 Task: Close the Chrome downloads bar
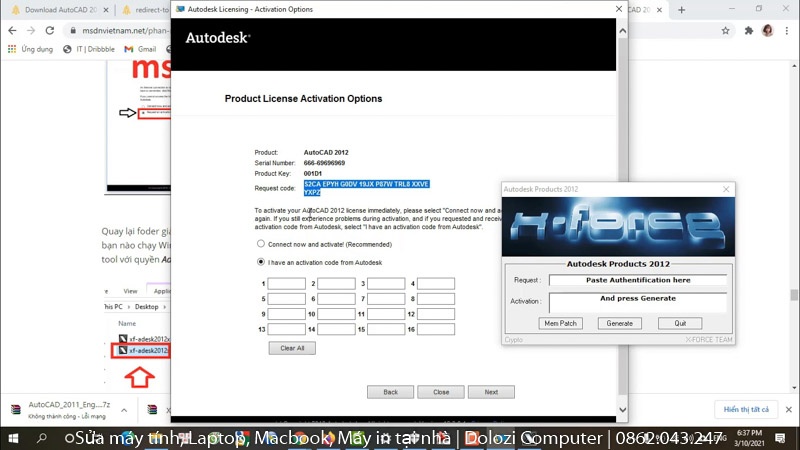(x=788, y=409)
